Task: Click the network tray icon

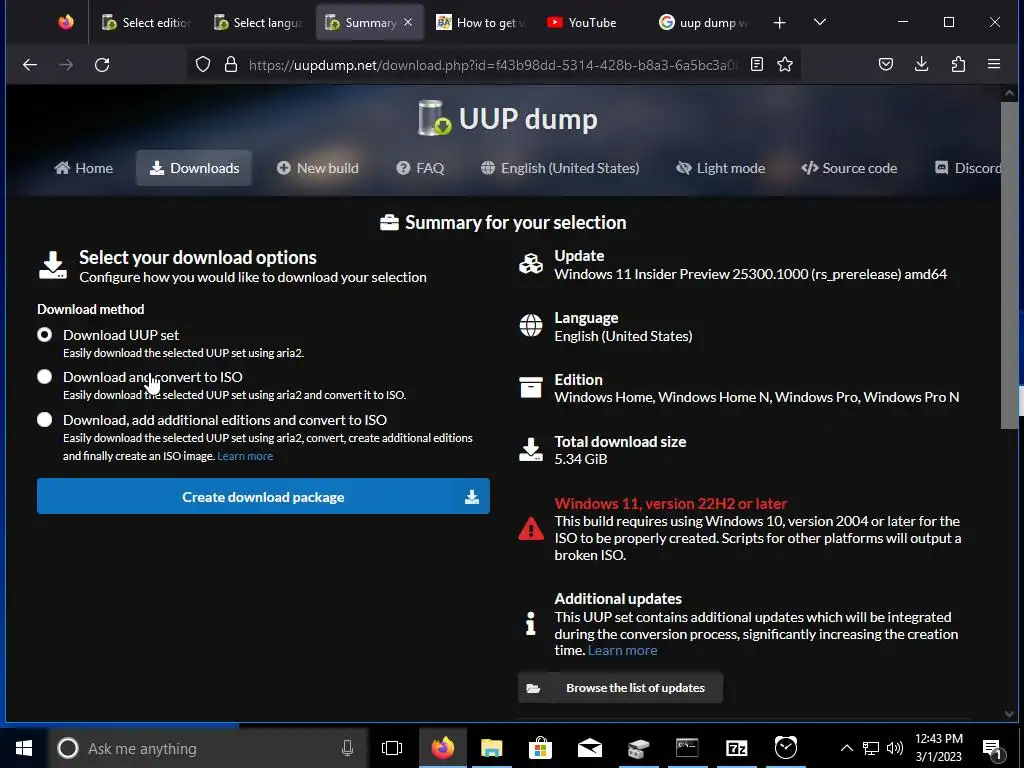Action: pyautogui.click(x=871, y=748)
